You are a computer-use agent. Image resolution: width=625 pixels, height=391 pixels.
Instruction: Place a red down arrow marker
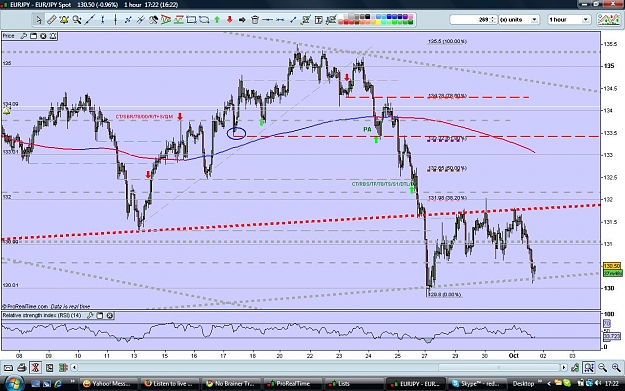[230, 20]
